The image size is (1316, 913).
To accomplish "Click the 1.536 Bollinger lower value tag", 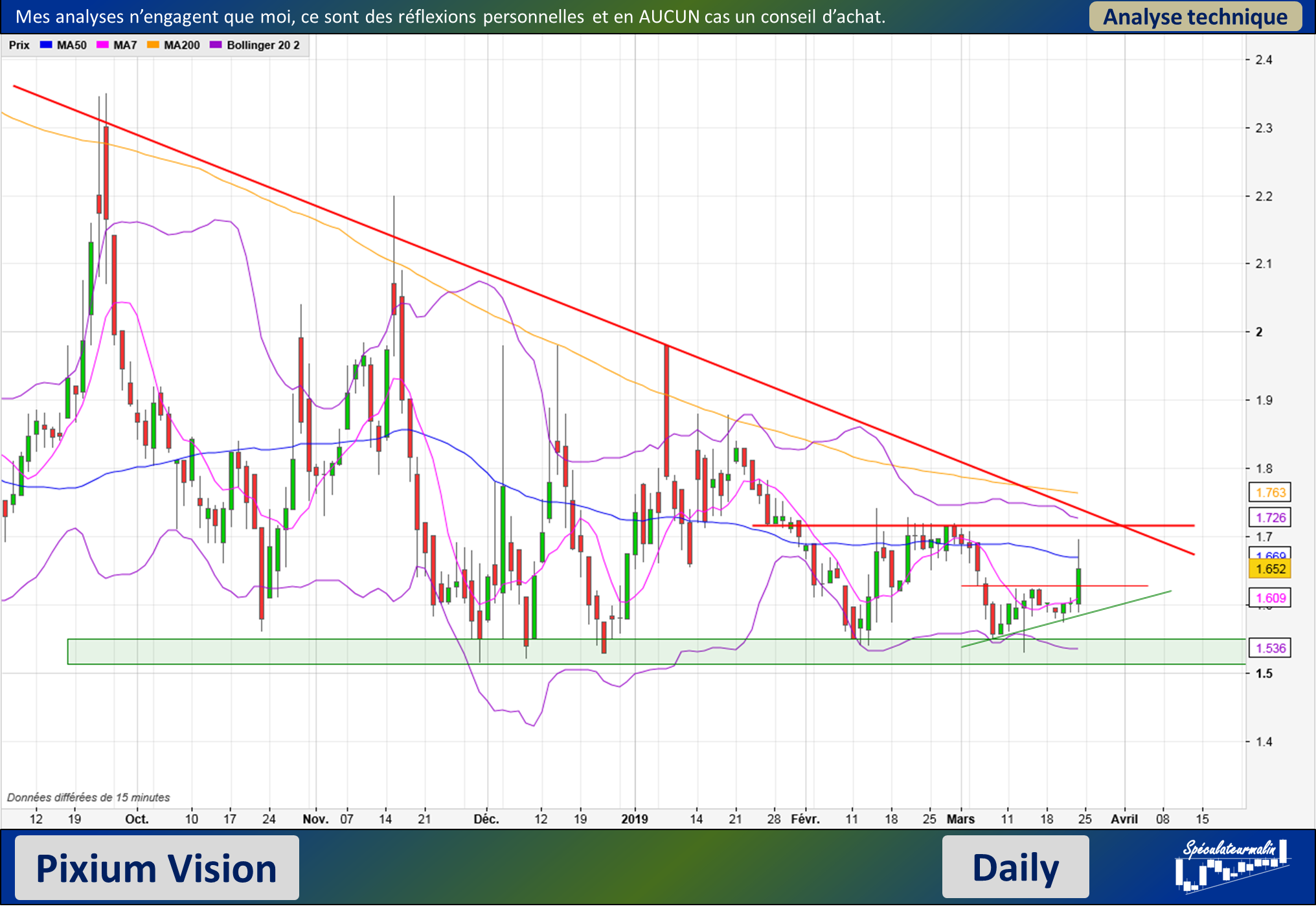I will pyautogui.click(x=1270, y=648).
